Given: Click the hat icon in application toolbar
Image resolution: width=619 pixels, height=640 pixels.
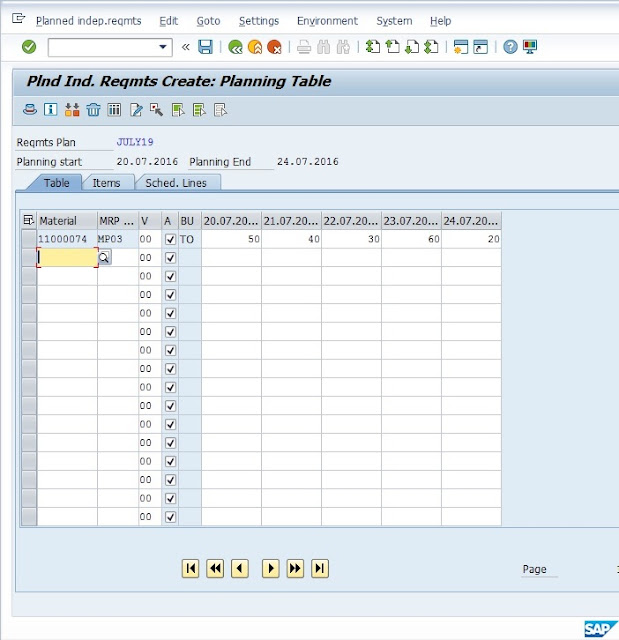Looking at the screenshot, I should click(x=30, y=110).
